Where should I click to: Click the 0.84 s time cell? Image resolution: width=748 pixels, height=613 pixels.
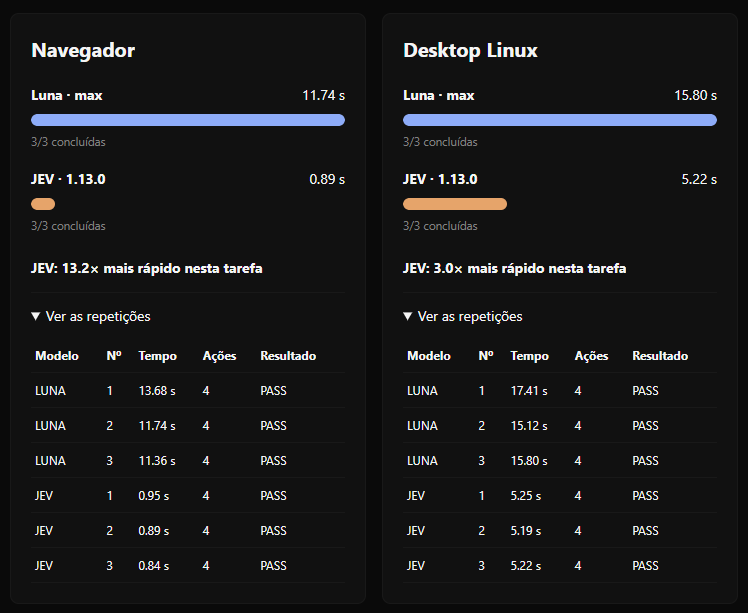[154, 566]
